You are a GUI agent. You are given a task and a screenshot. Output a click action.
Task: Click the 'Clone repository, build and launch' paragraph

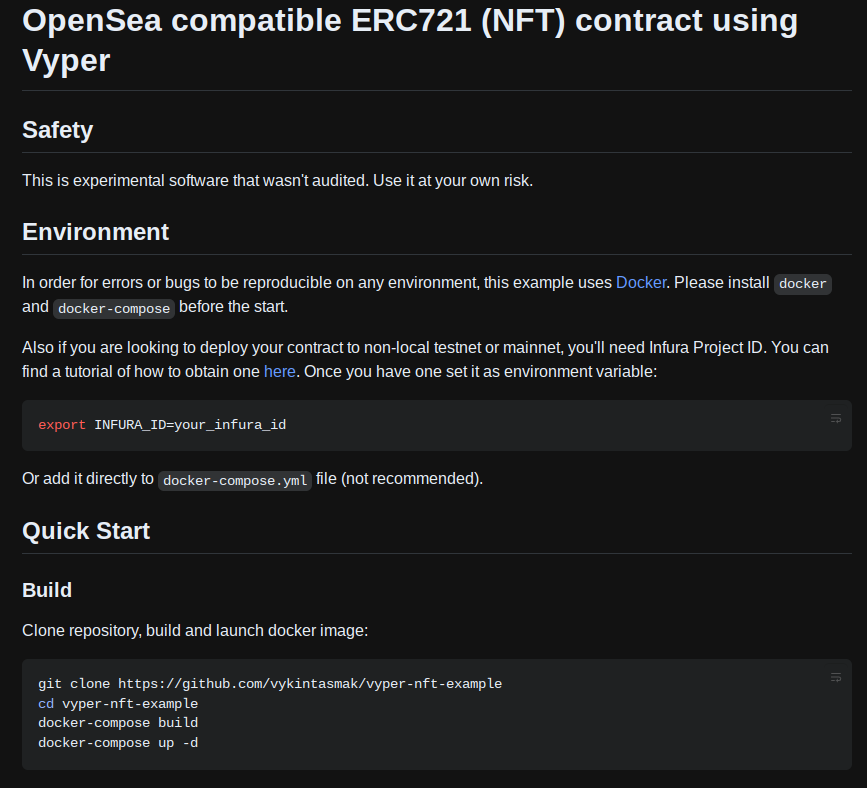pyautogui.click(x=195, y=630)
